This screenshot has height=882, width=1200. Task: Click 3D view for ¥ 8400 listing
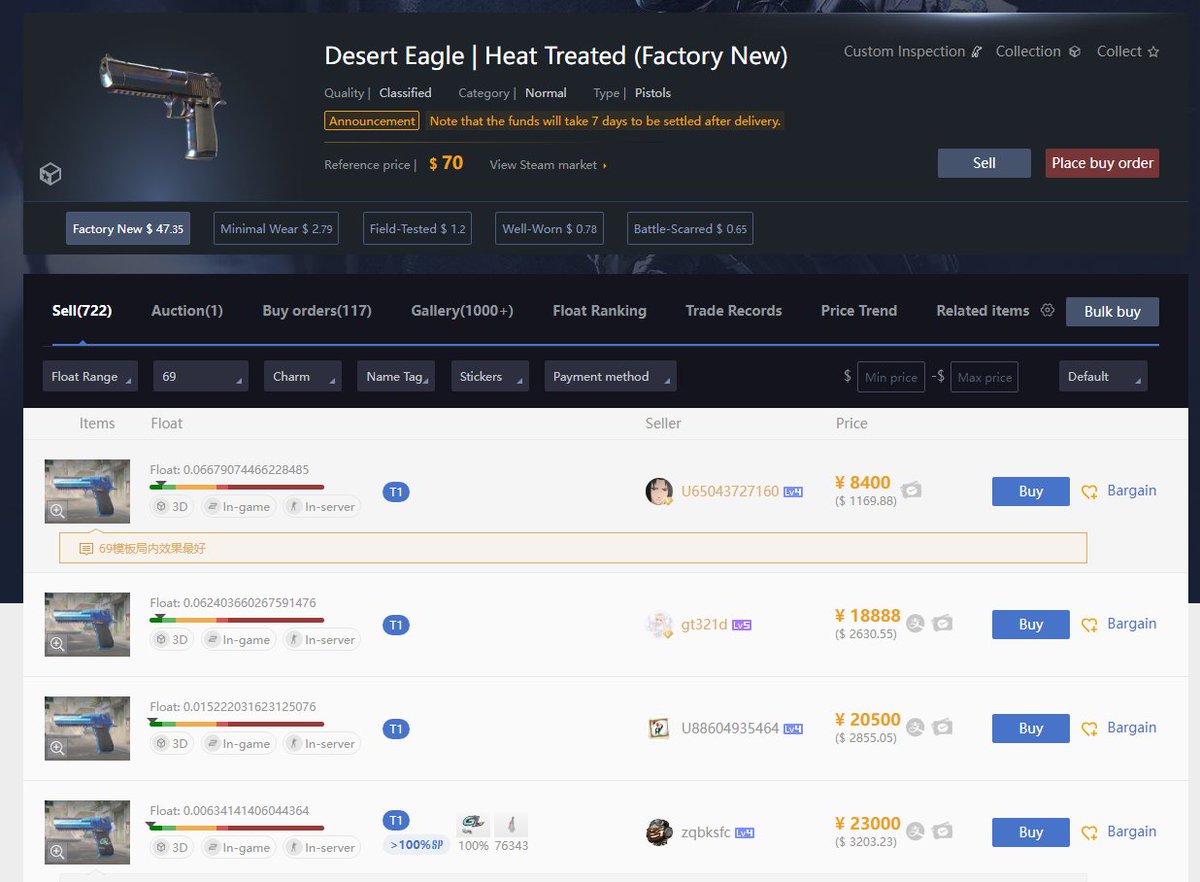(171, 507)
